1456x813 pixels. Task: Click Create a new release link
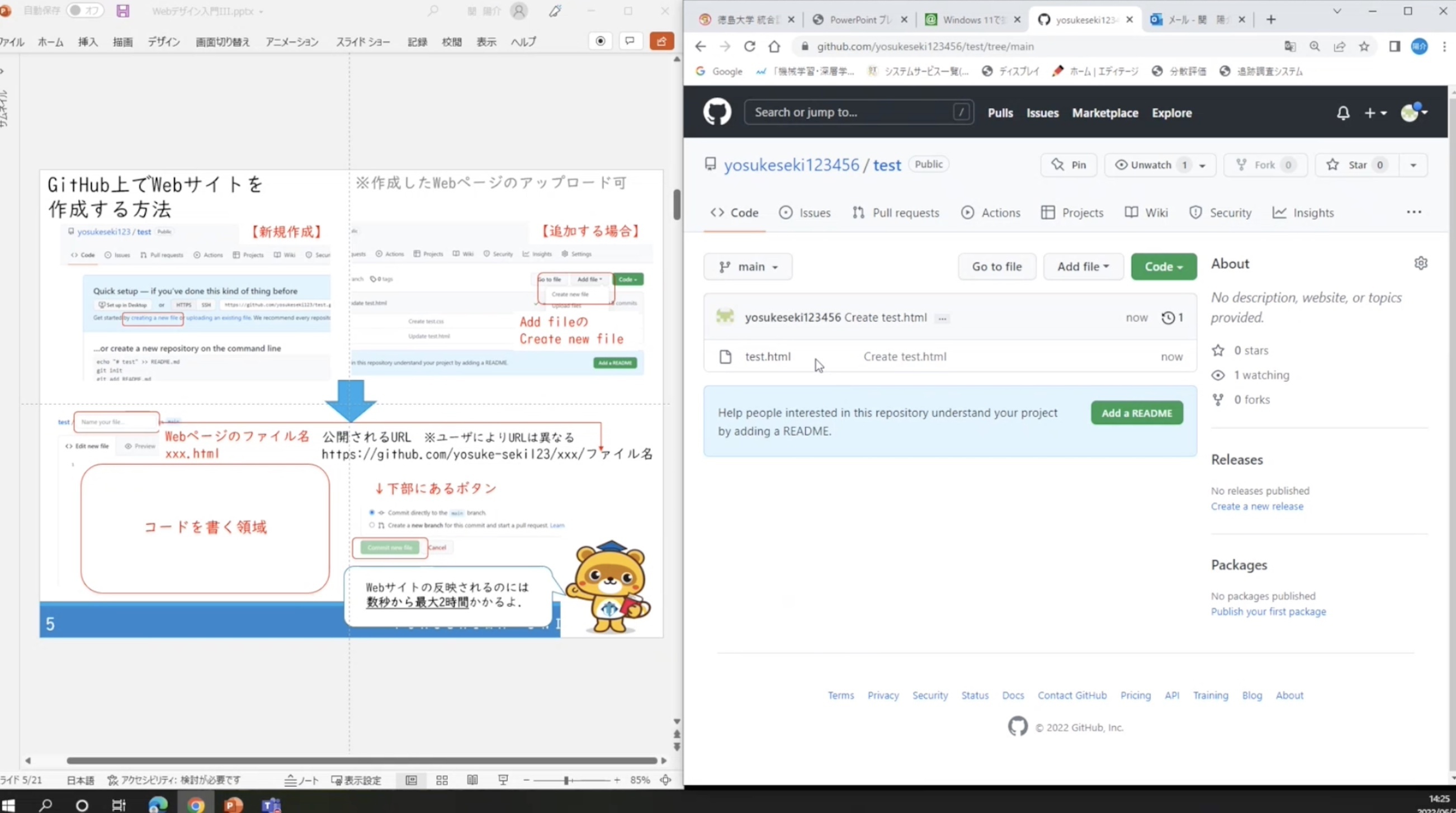(x=1257, y=506)
